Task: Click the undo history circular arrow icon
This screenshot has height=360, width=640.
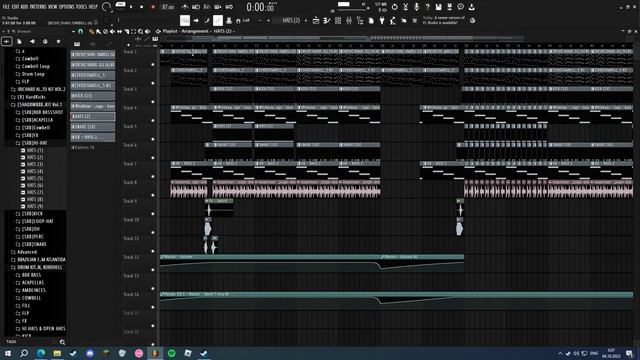Action: coord(394,7)
